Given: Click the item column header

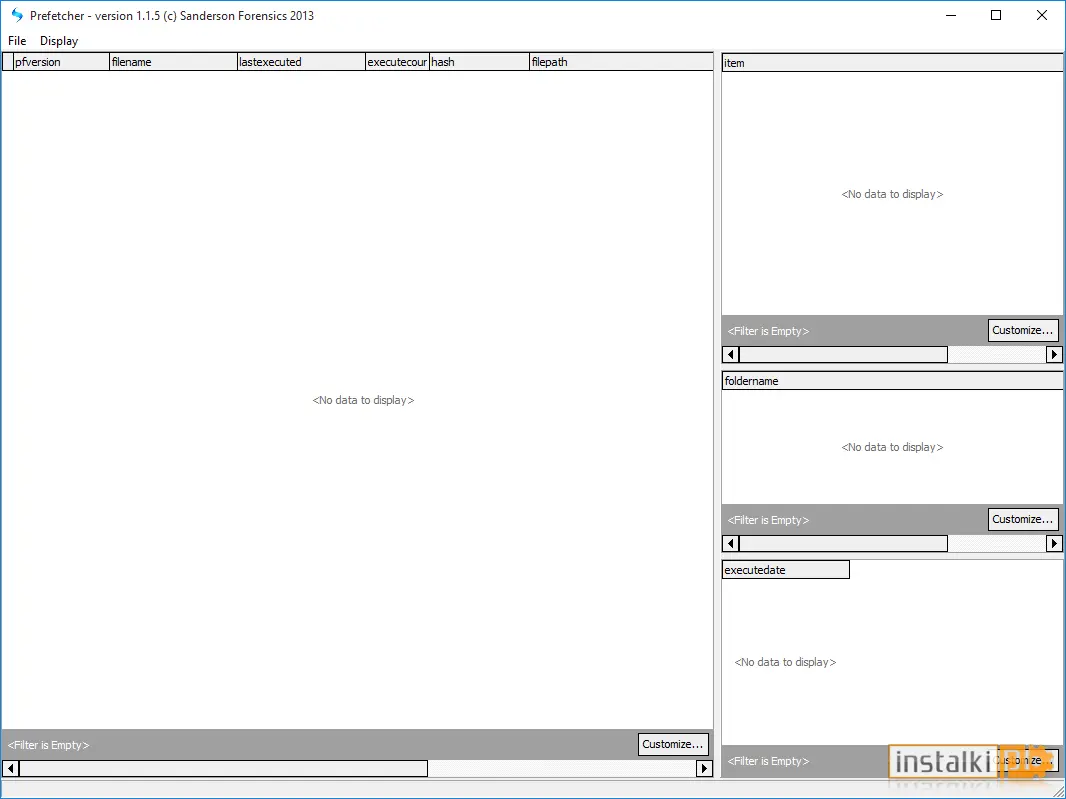Looking at the screenshot, I should click(x=892, y=63).
